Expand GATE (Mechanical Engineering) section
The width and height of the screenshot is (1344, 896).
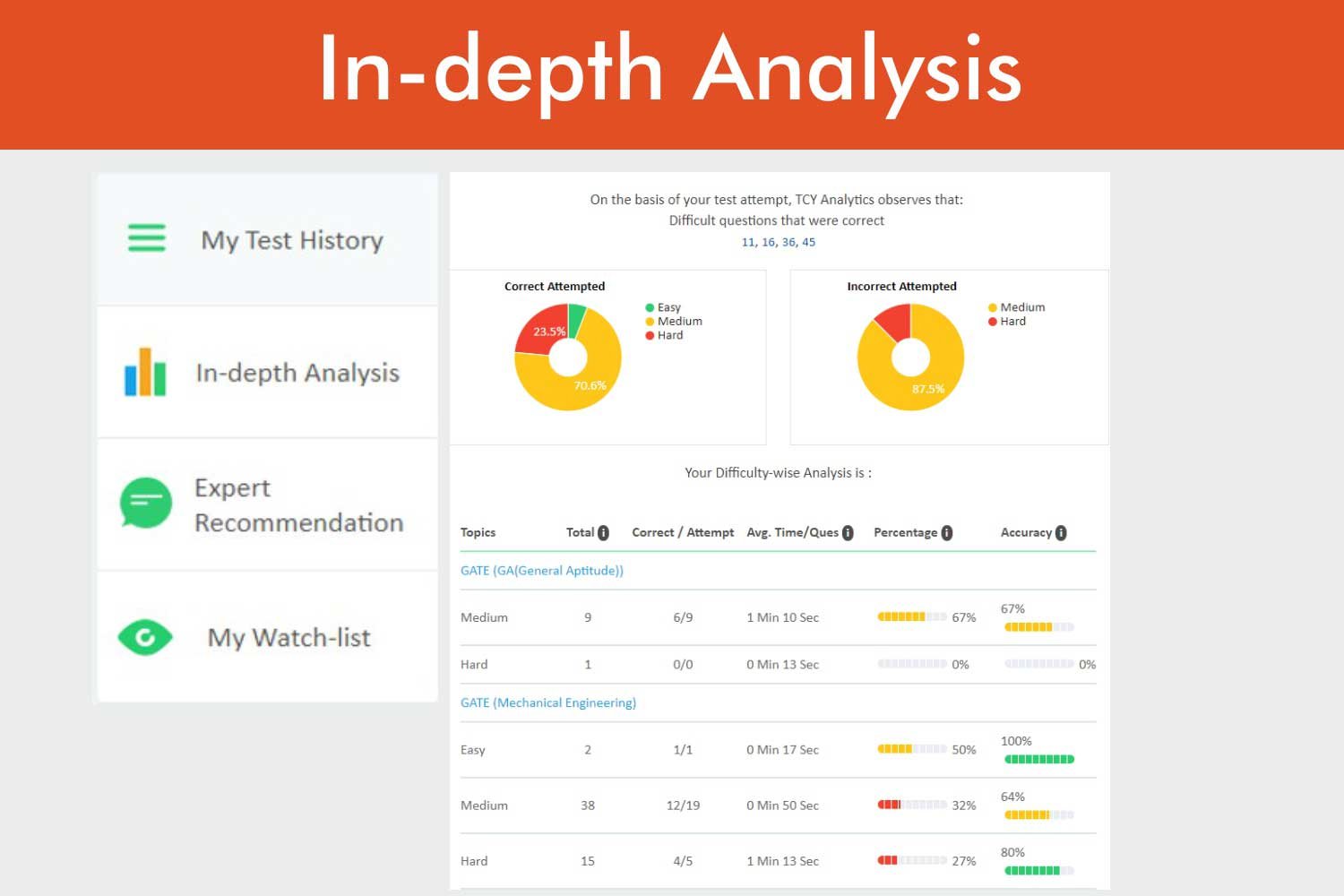click(548, 703)
